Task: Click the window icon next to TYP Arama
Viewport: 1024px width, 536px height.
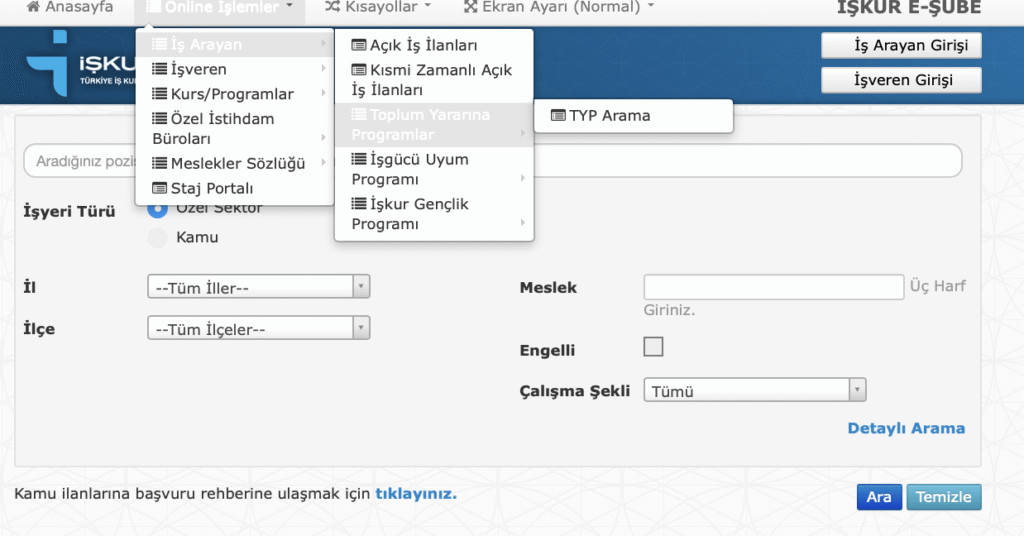Action: 558,116
